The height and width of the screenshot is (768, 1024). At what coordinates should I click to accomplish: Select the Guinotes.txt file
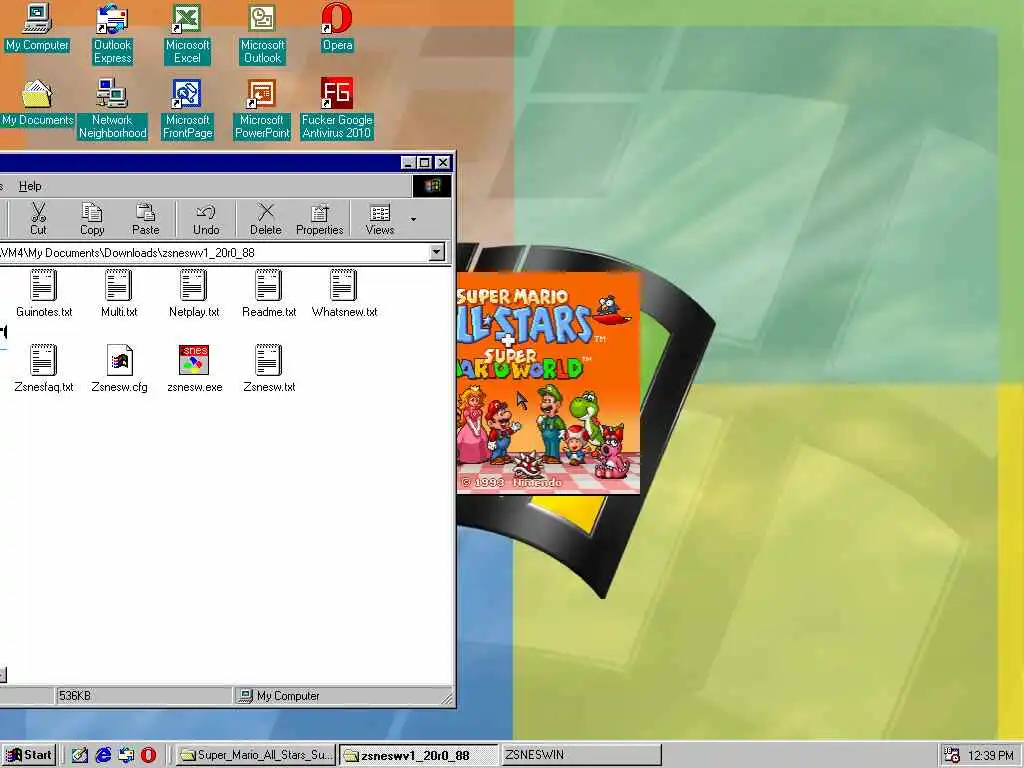44,293
